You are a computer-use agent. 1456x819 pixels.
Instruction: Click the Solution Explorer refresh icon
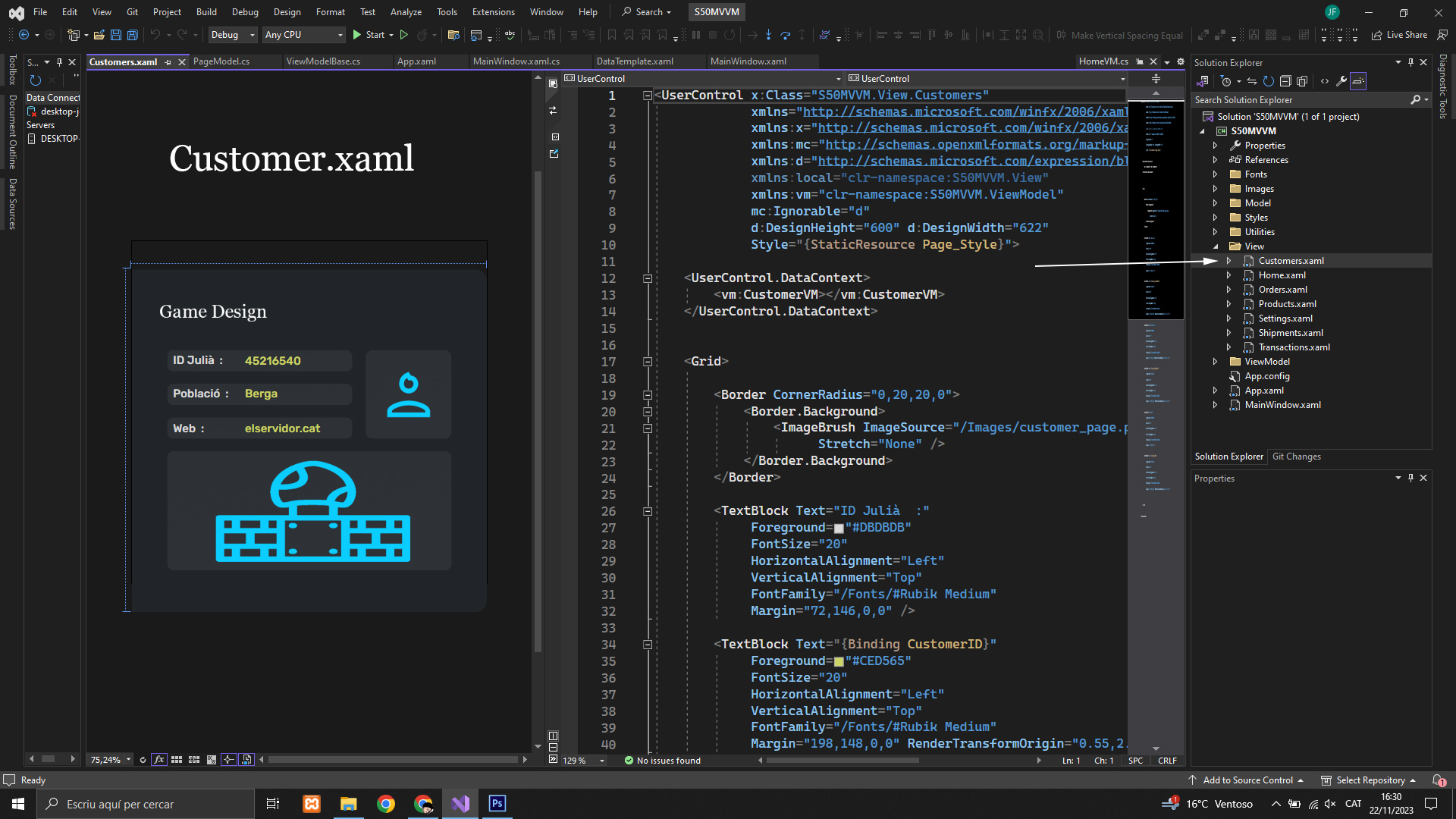1268,81
